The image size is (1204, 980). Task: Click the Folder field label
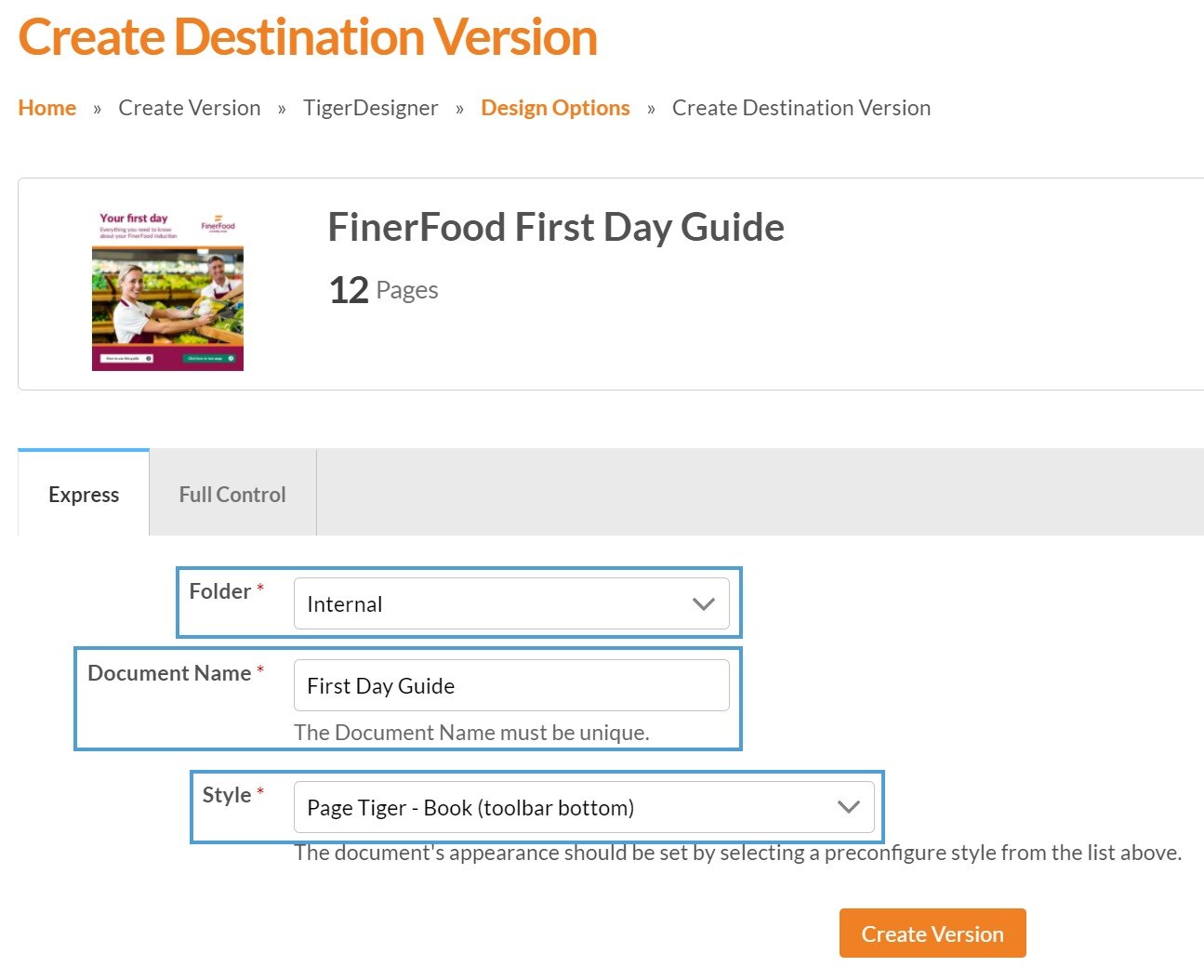click(220, 591)
